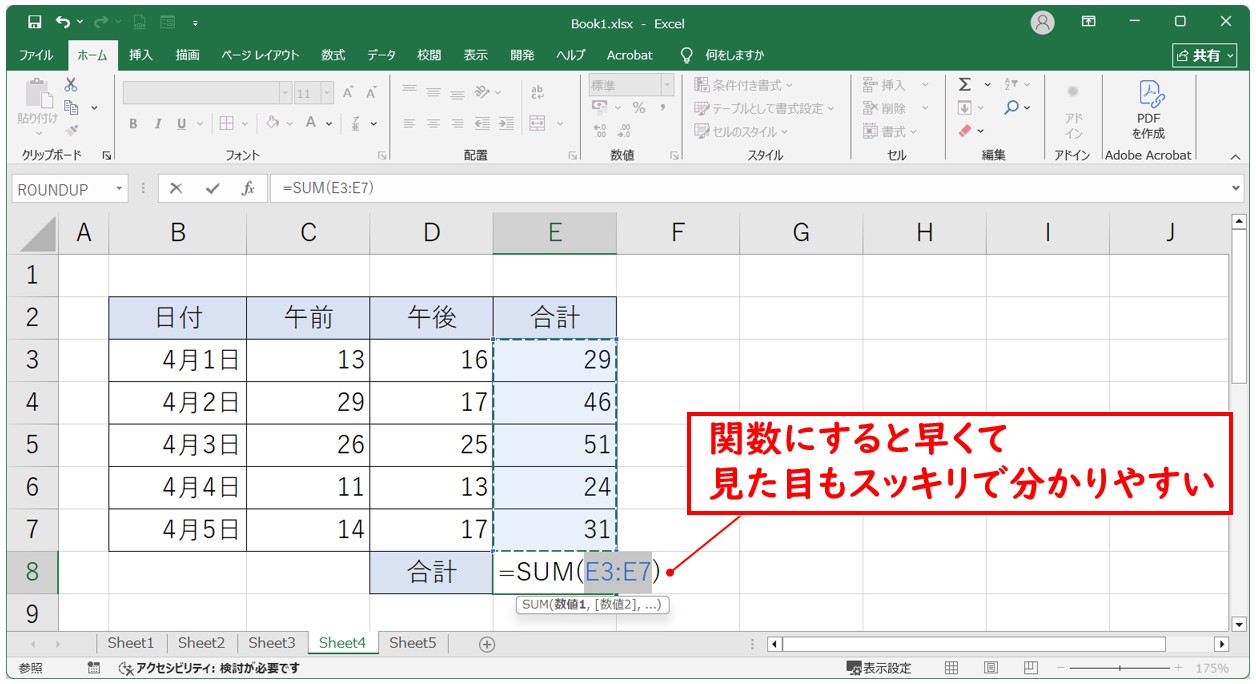Screen dimensions: 1256x684
Task: Click the Clear (eraser) icon in 編集 group
Action: [x=964, y=130]
